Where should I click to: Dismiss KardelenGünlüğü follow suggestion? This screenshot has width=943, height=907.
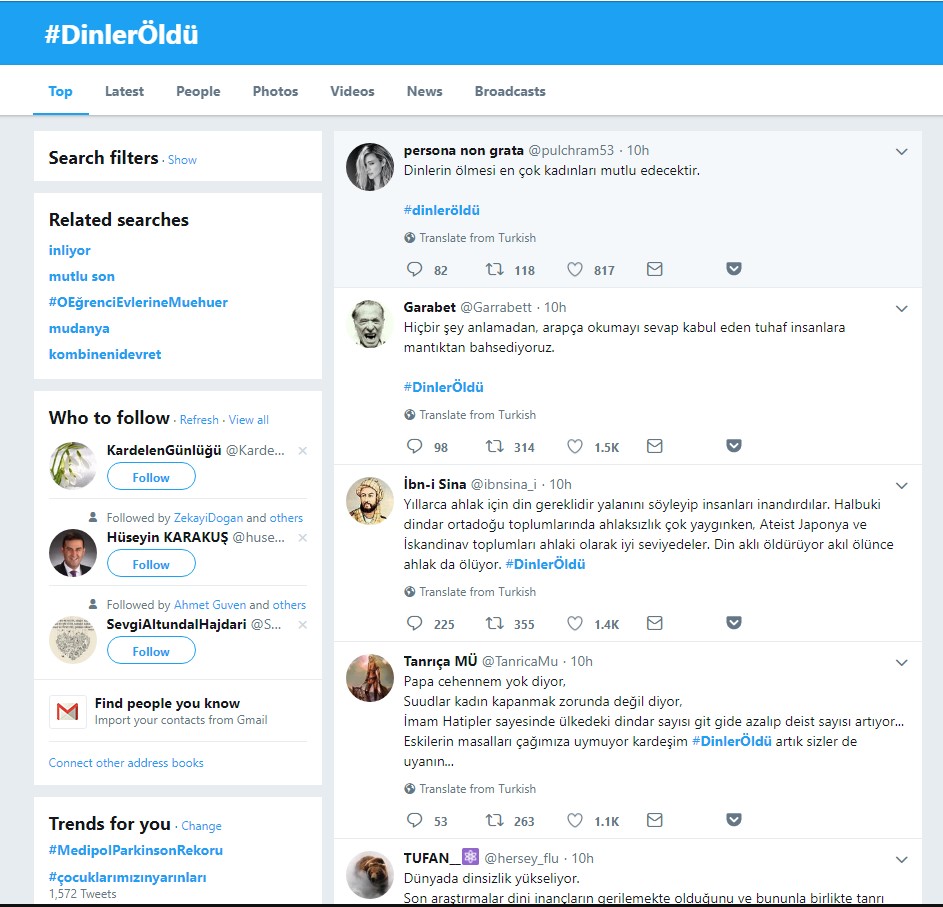point(303,450)
